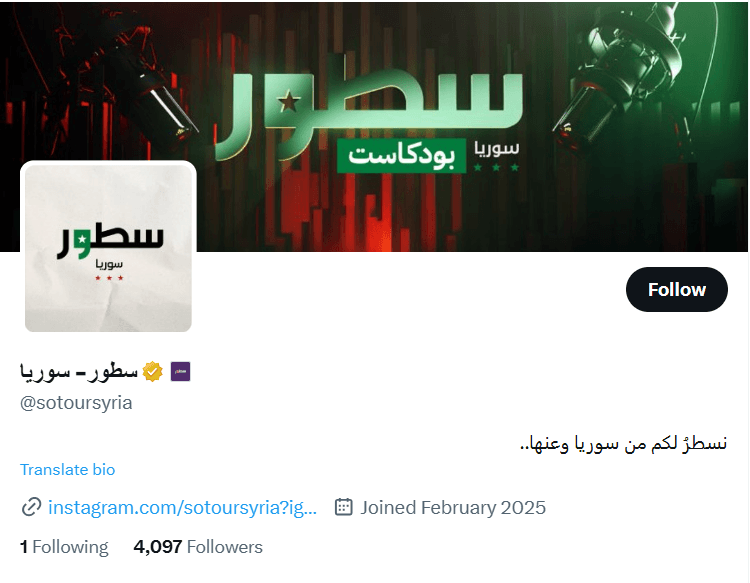Click the large سطور logo in banner
The height and width of the screenshot is (583, 750).
point(368,115)
